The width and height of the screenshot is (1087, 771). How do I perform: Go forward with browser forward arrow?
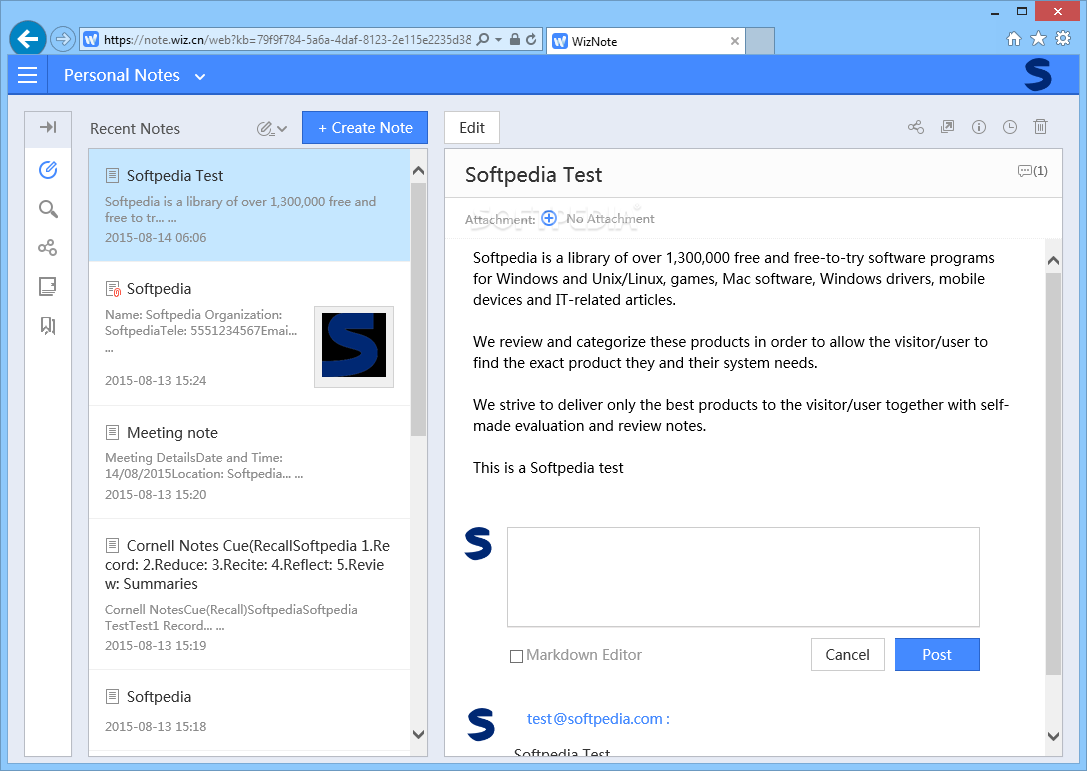63,39
